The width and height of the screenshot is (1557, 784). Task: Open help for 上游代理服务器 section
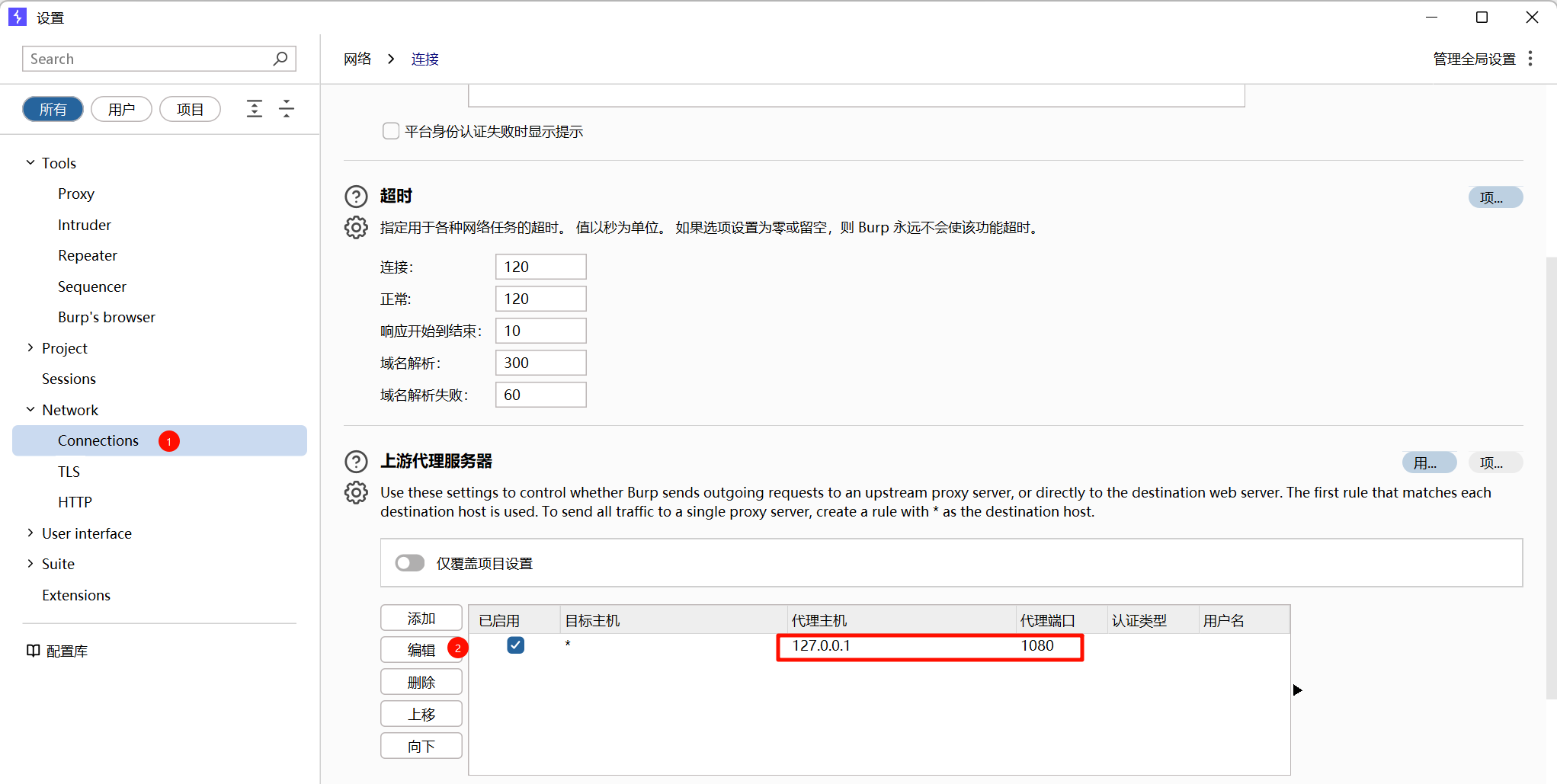pos(356,462)
